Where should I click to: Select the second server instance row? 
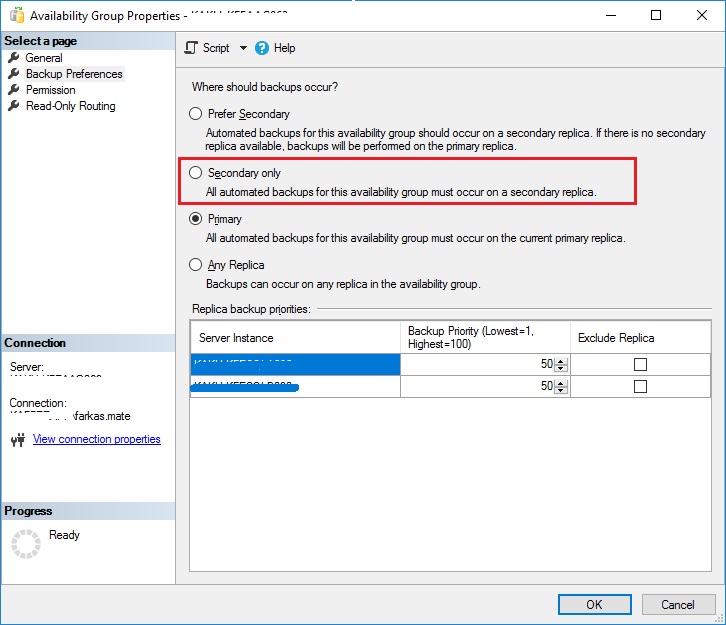pos(295,386)
